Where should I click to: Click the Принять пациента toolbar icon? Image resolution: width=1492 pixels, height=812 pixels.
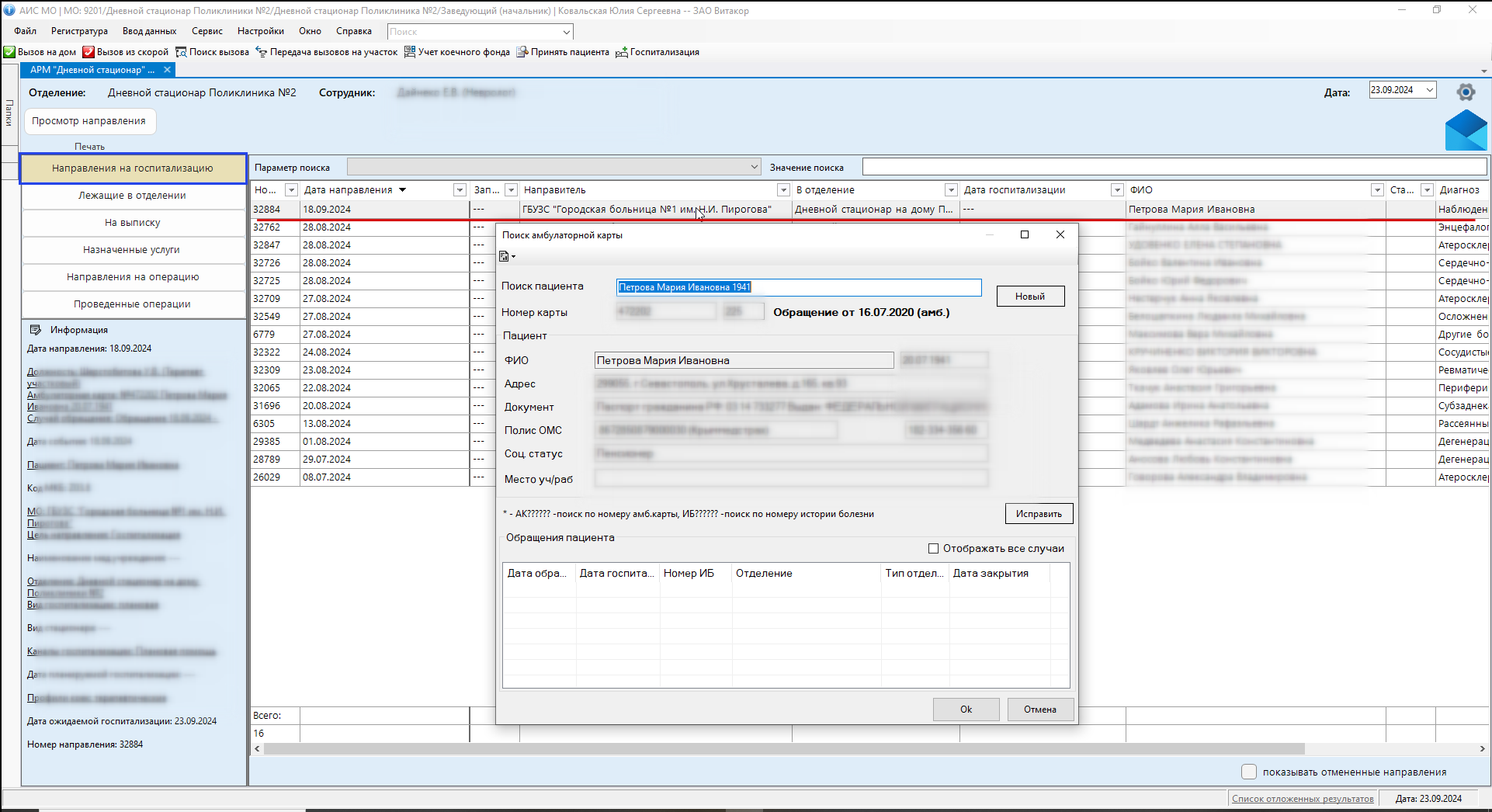pos(522,52)
